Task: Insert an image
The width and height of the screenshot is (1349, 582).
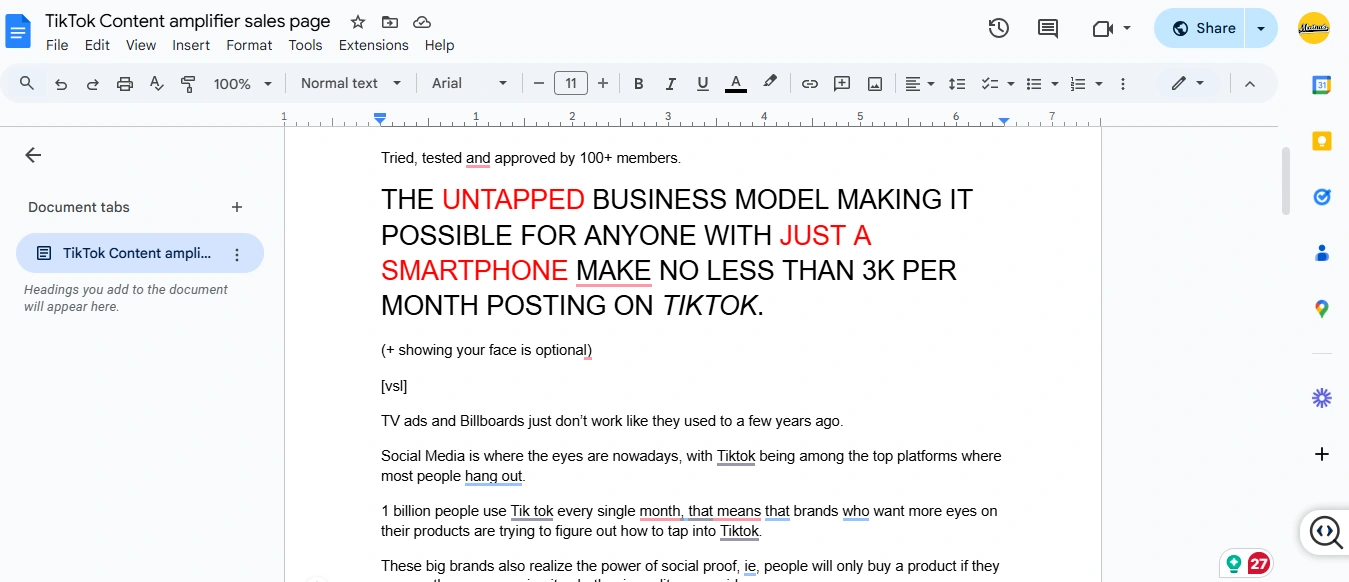Action: [x=875, y=84]
